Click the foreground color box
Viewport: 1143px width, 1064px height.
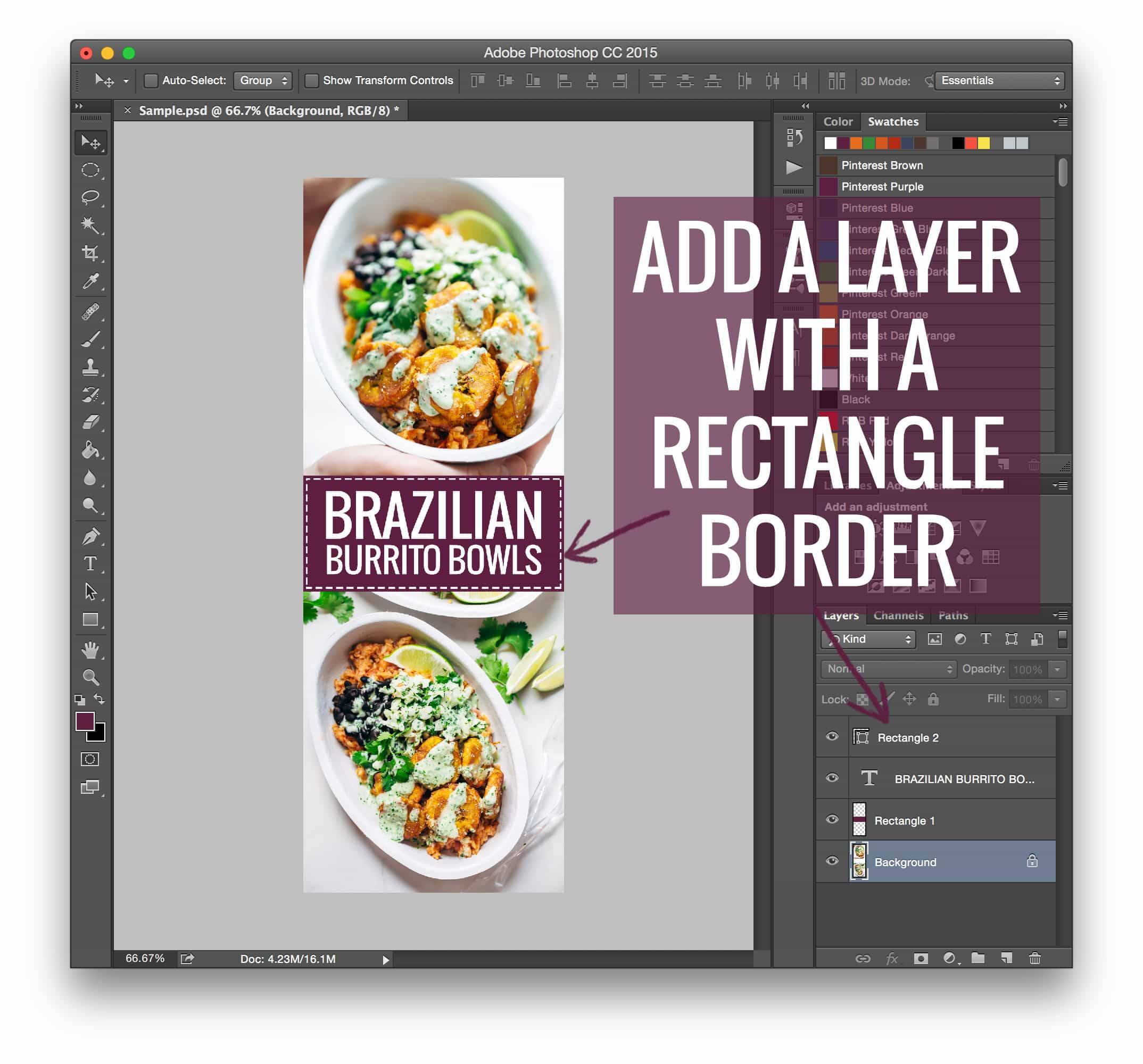pos(85,721)
